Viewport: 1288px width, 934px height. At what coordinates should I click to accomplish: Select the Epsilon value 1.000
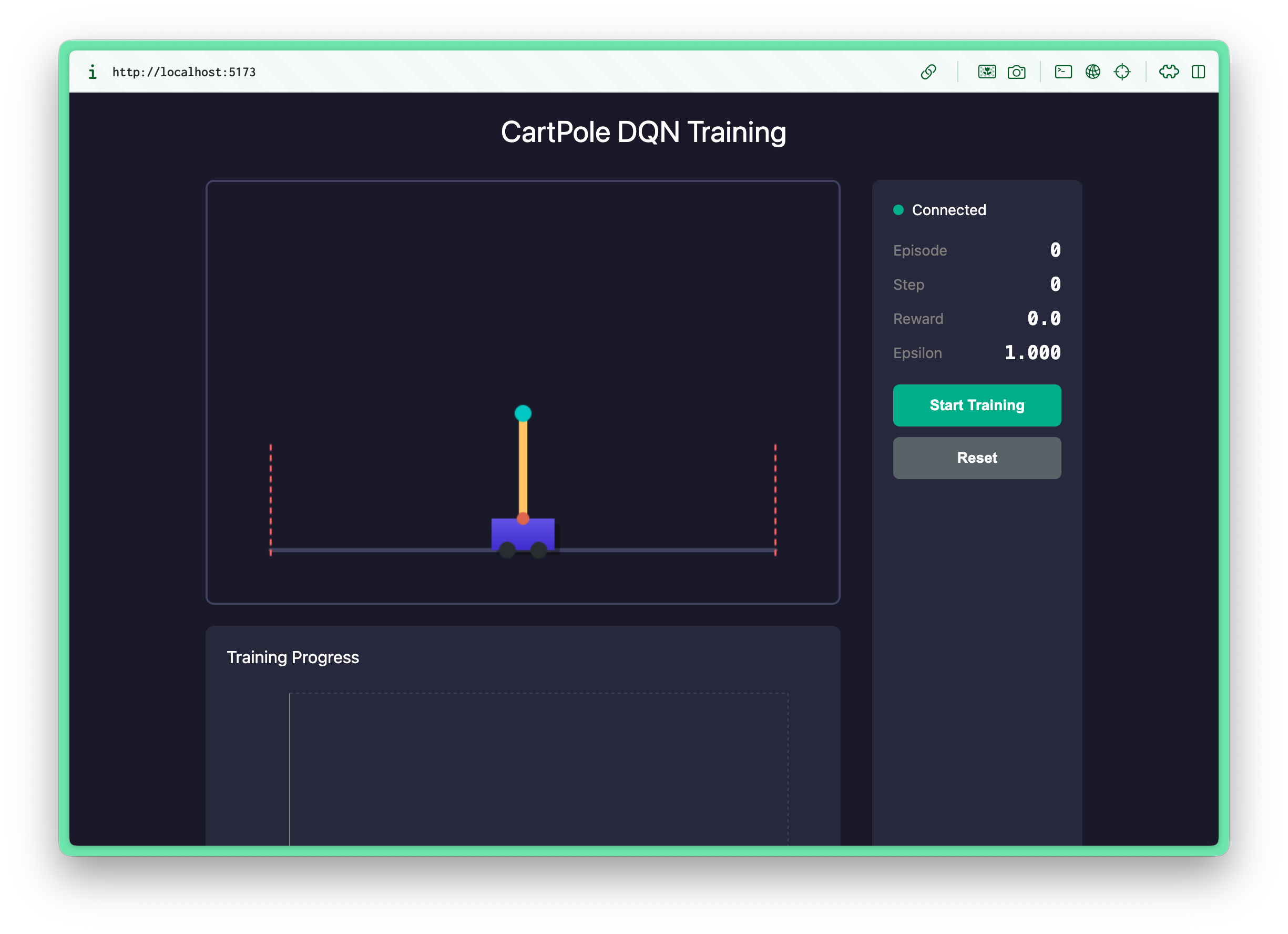click(x=1033, y=353)
